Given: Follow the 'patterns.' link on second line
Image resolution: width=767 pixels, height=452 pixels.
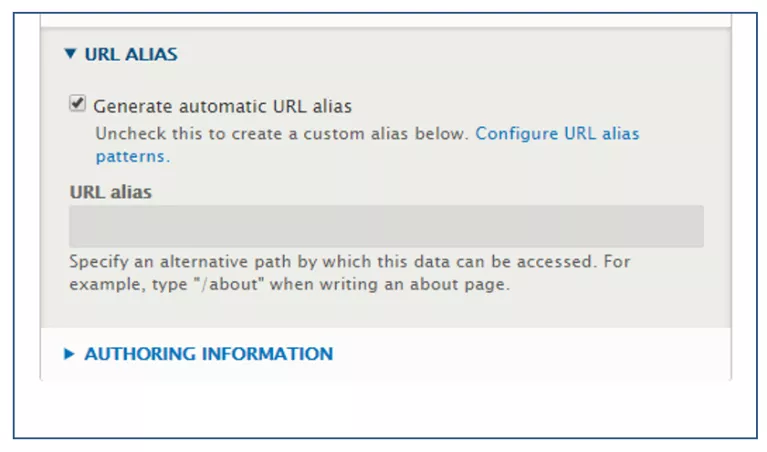Looking at the screenshot, I should coord(133,157).
